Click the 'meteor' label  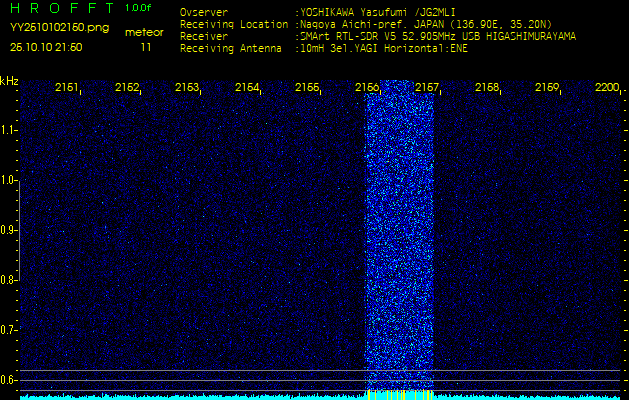[144, 33]
